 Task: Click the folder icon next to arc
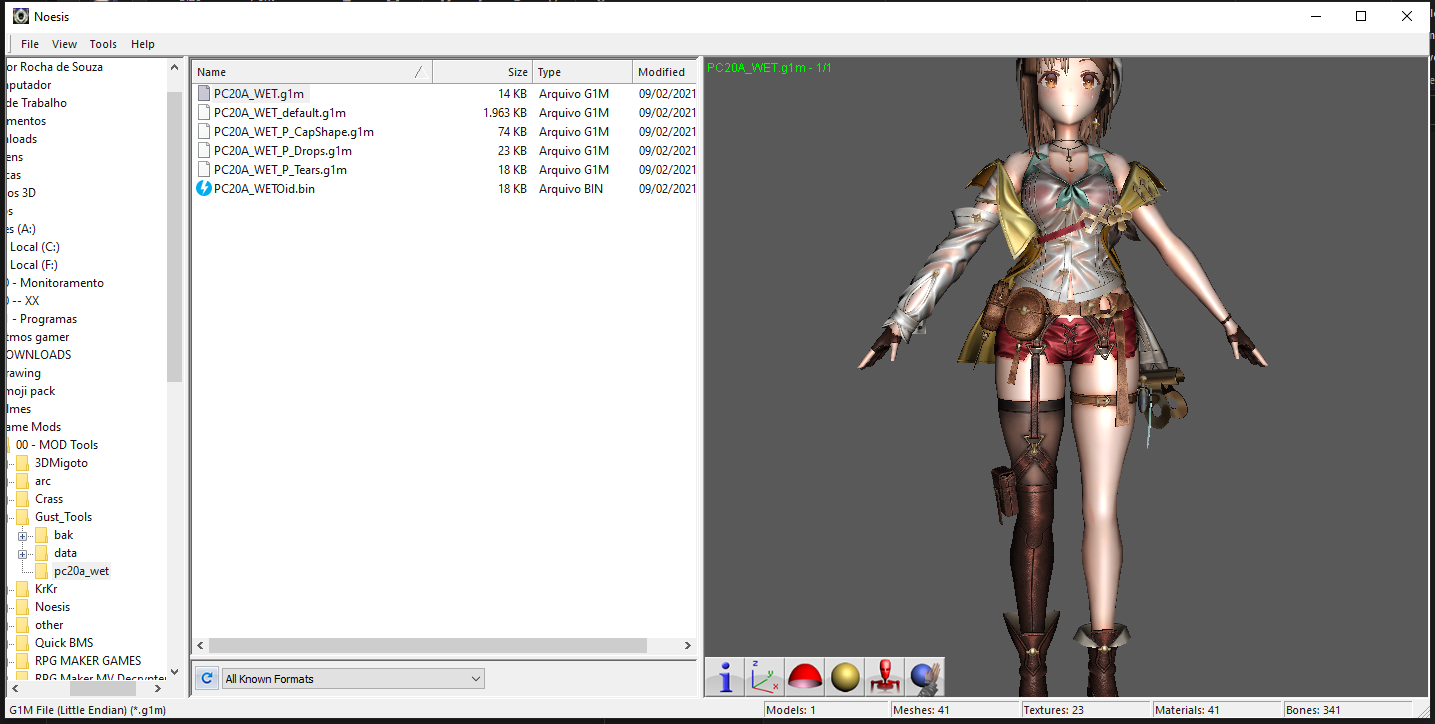(x=23, y=481)
